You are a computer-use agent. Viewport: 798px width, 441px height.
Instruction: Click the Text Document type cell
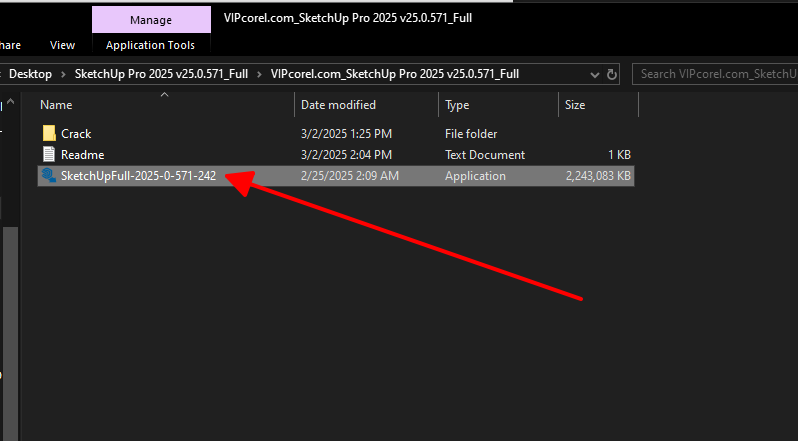click(484, 155)
